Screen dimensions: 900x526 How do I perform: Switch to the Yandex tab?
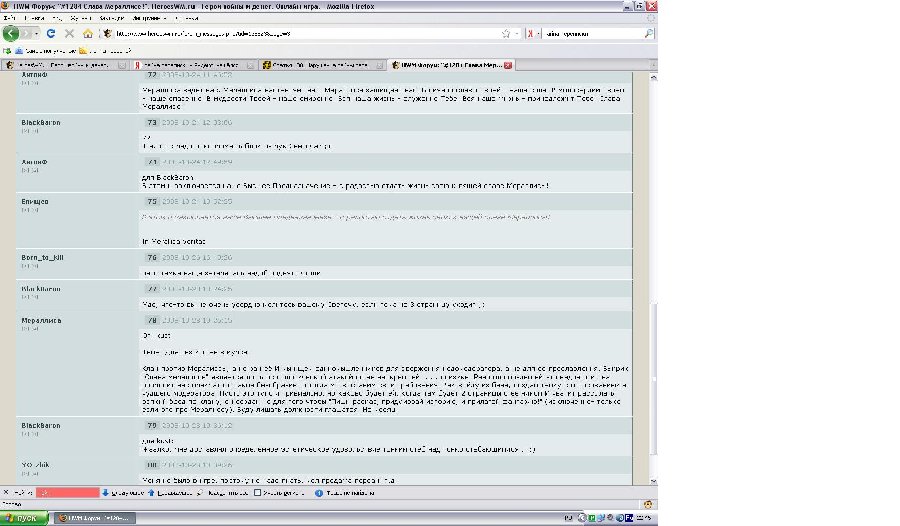190,65
